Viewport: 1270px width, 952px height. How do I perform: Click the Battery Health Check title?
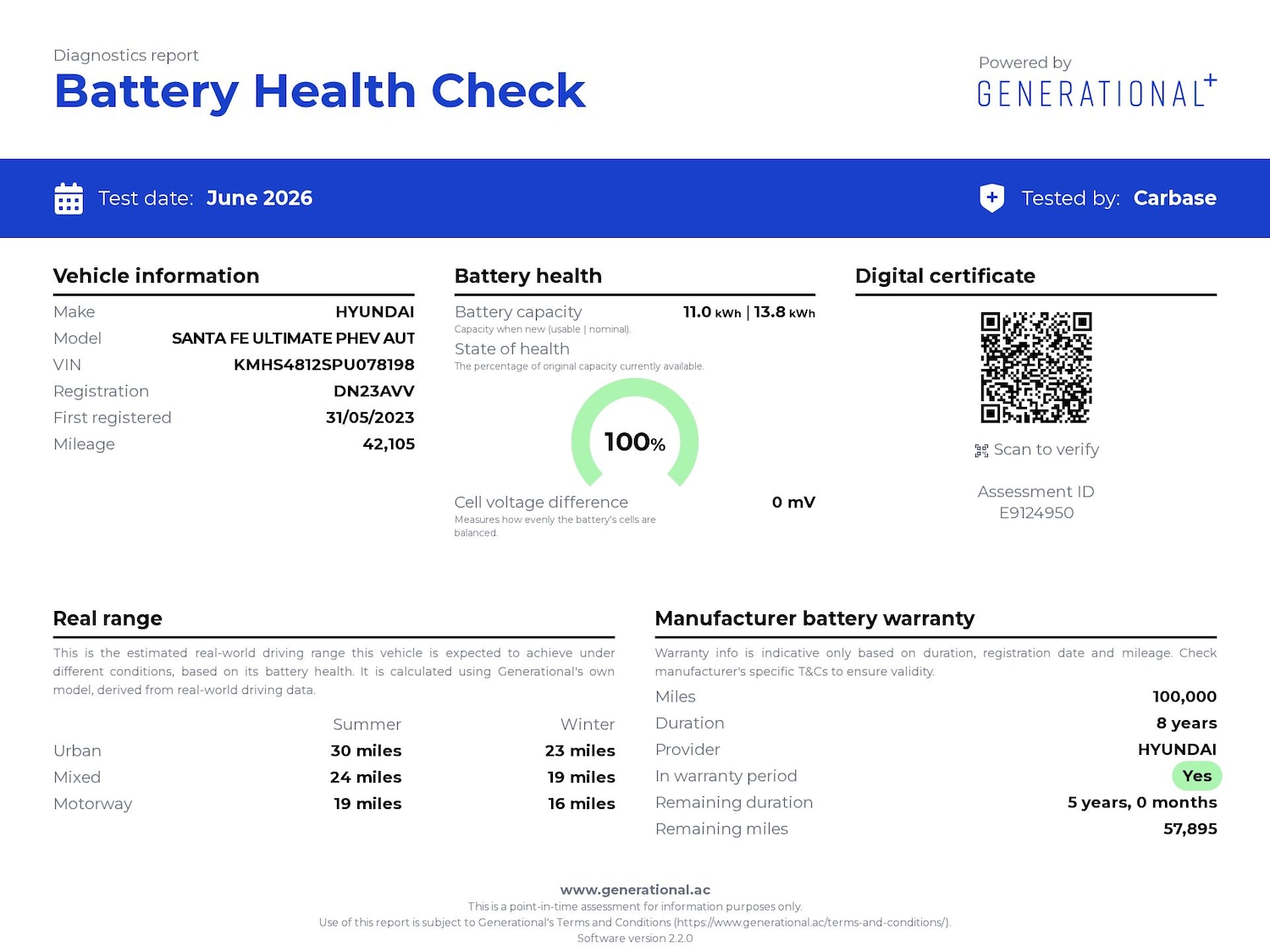pos(320,91)
